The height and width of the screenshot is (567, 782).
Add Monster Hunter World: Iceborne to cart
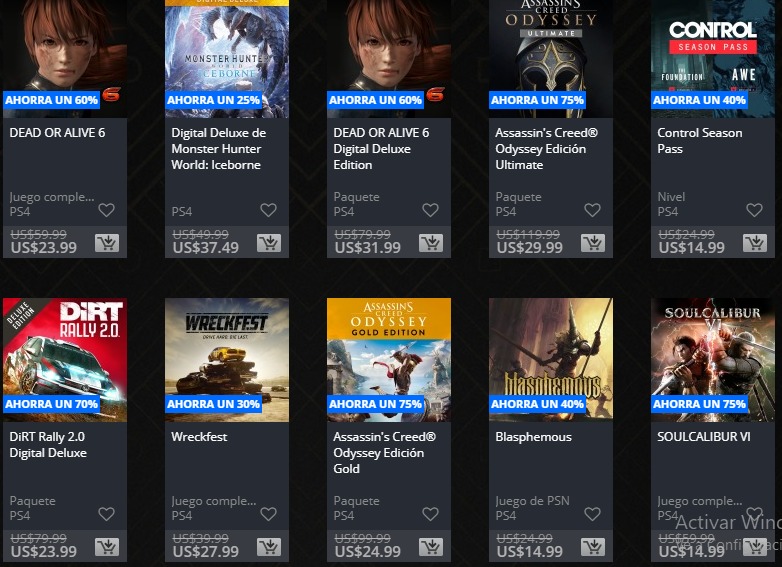[269, 243]
